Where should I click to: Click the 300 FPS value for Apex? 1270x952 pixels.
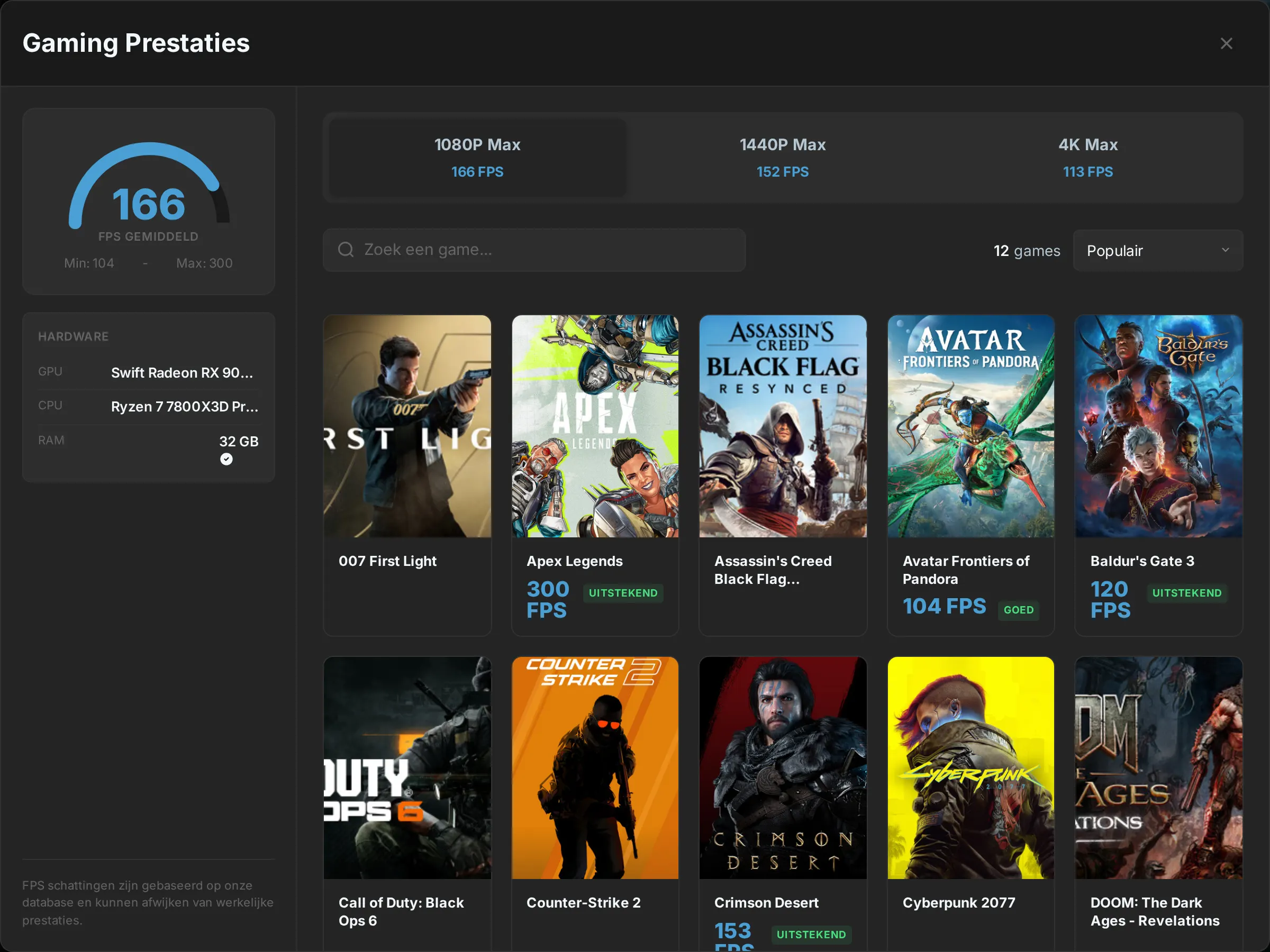548,600
